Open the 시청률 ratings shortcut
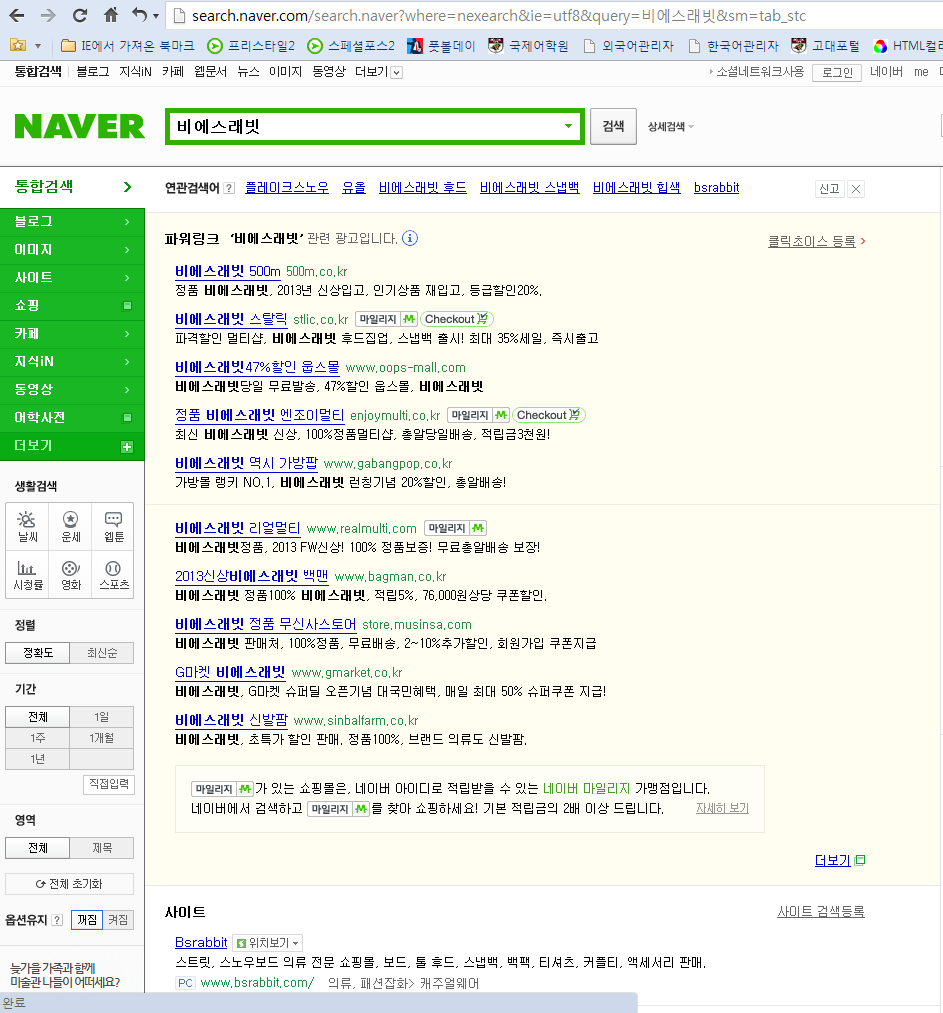The height and width of the screenshot is (1013, 943). point(27,575)
